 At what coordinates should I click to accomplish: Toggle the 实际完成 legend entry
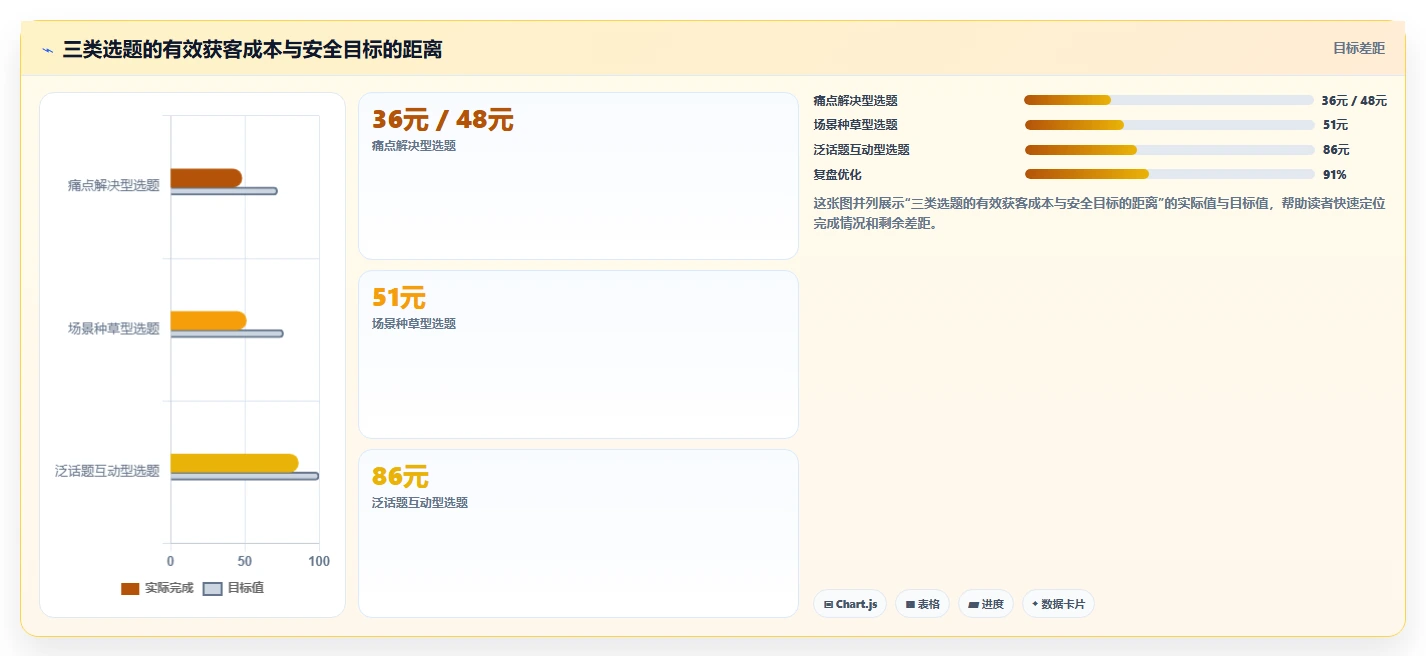point(157,588)
